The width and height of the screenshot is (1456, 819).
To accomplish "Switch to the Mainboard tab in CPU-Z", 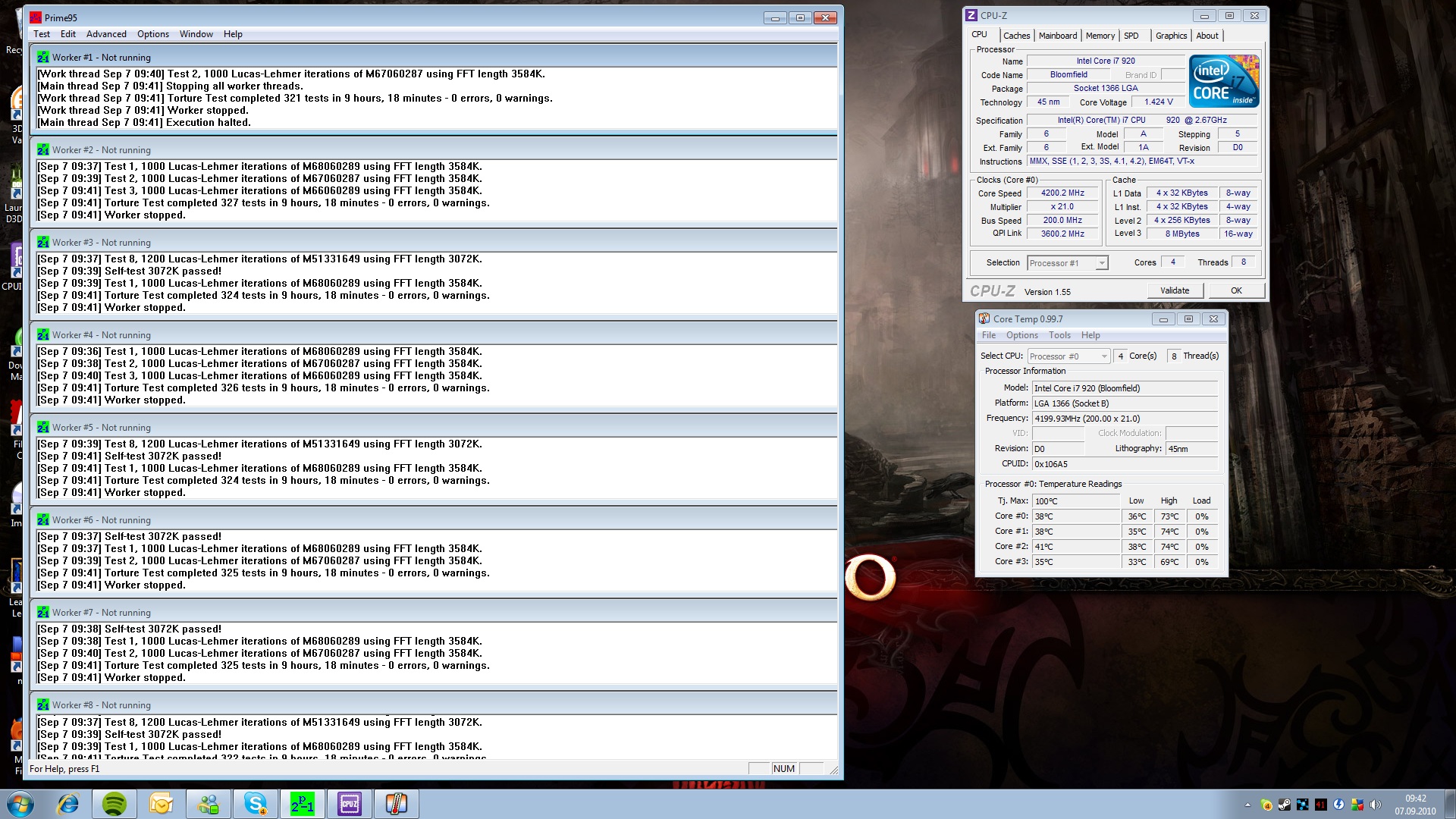I will pos(1058,36).
